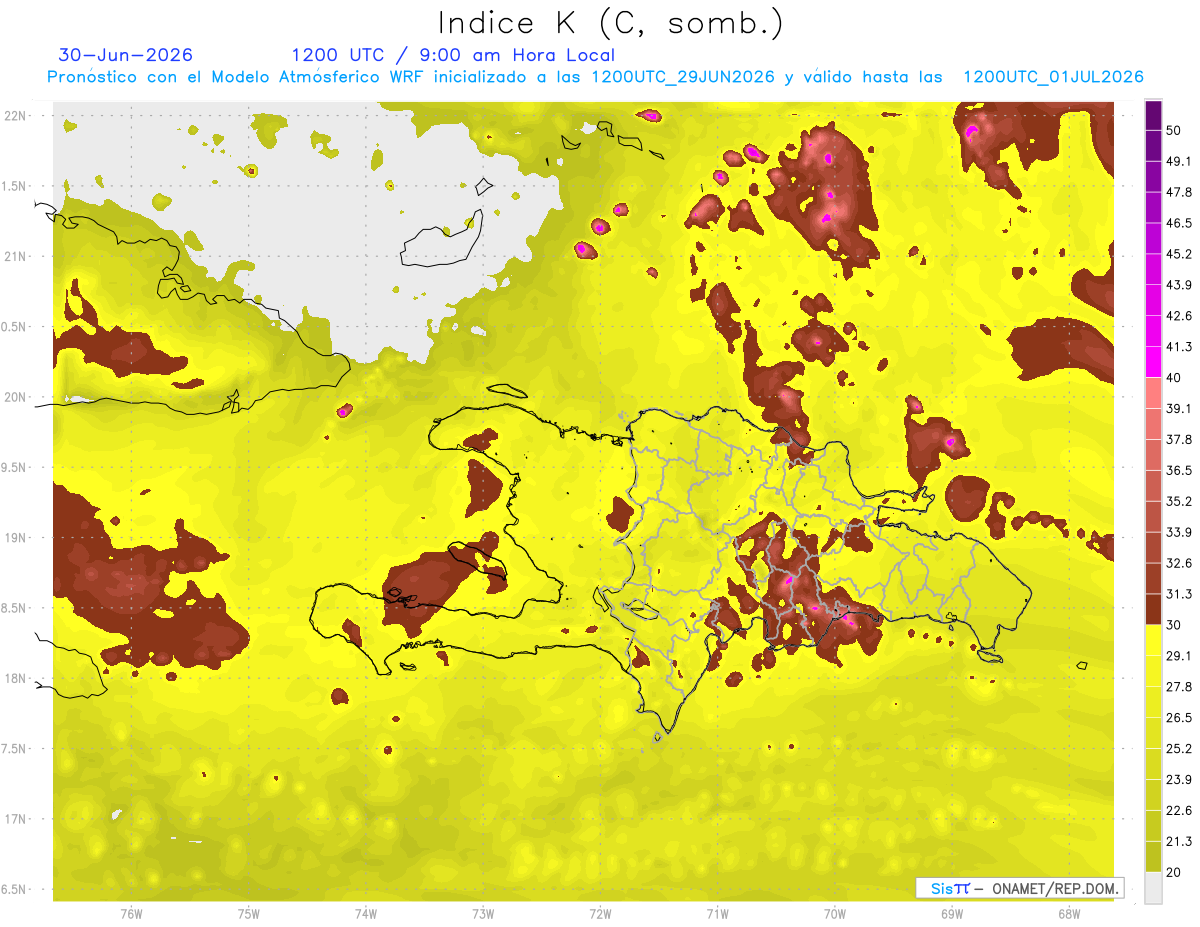Click the '75W' longitude axis label
This screenshot has height=927, width=1200.
point(249,914)
